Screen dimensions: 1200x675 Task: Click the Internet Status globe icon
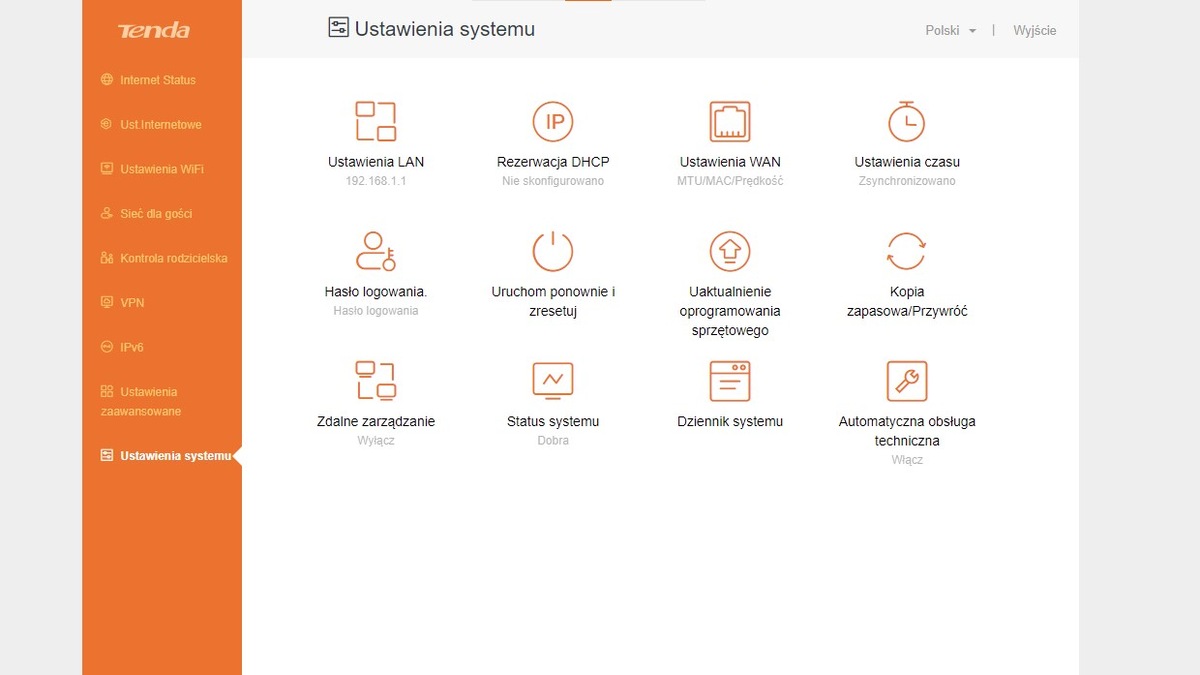(107, 80)
